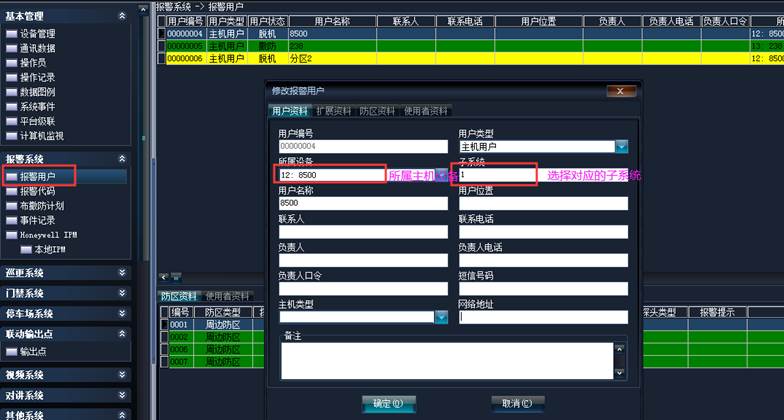Open 设备管理 in the sidebar
784x420 pixels.
tap(37, 33)
